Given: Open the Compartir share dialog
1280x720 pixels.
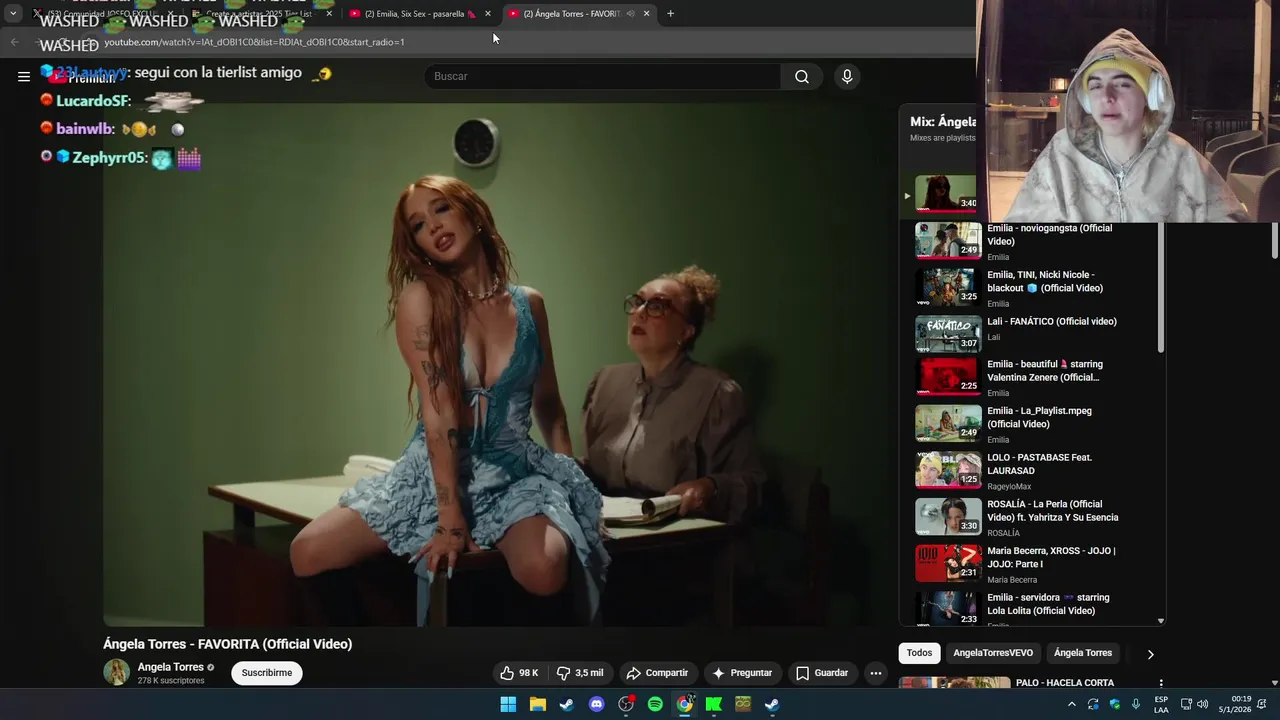Looking at the screenshot, I should point(657,673).
